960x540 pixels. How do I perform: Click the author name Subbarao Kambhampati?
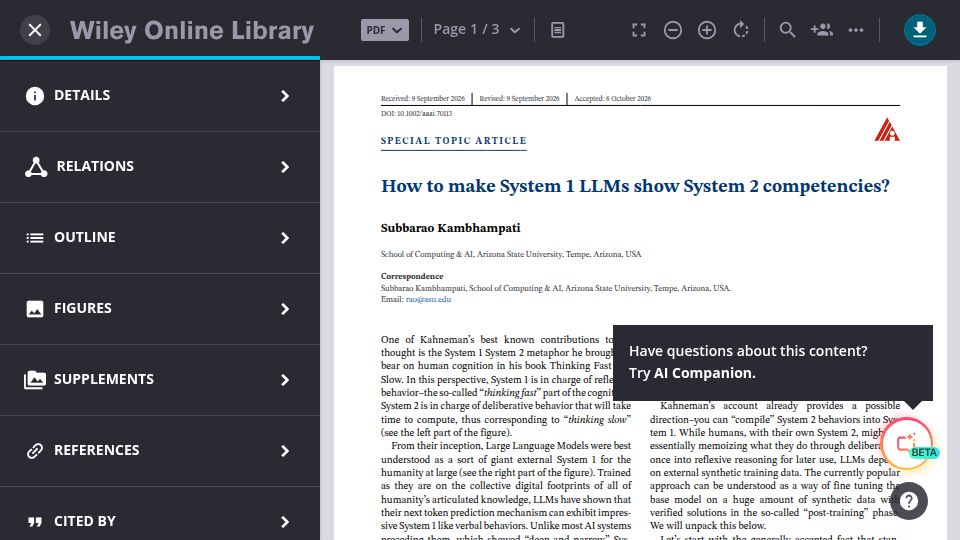coord(451,228)
